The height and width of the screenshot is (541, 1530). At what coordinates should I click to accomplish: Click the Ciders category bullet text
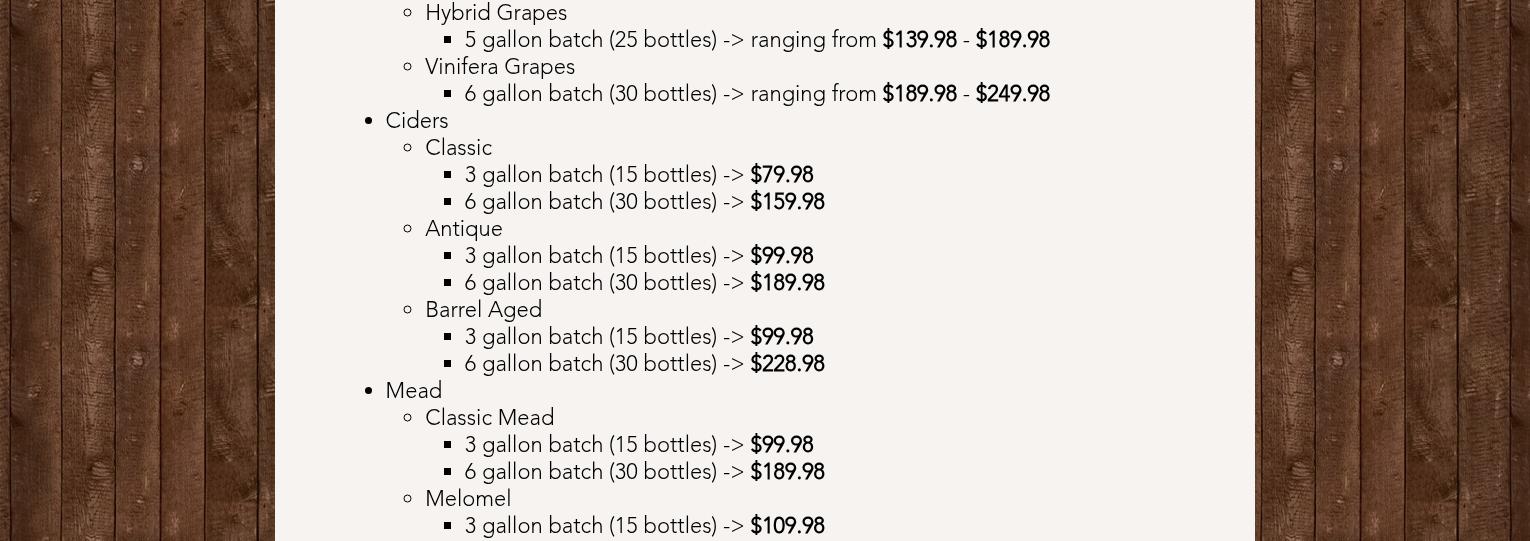(x=416, y=121)
